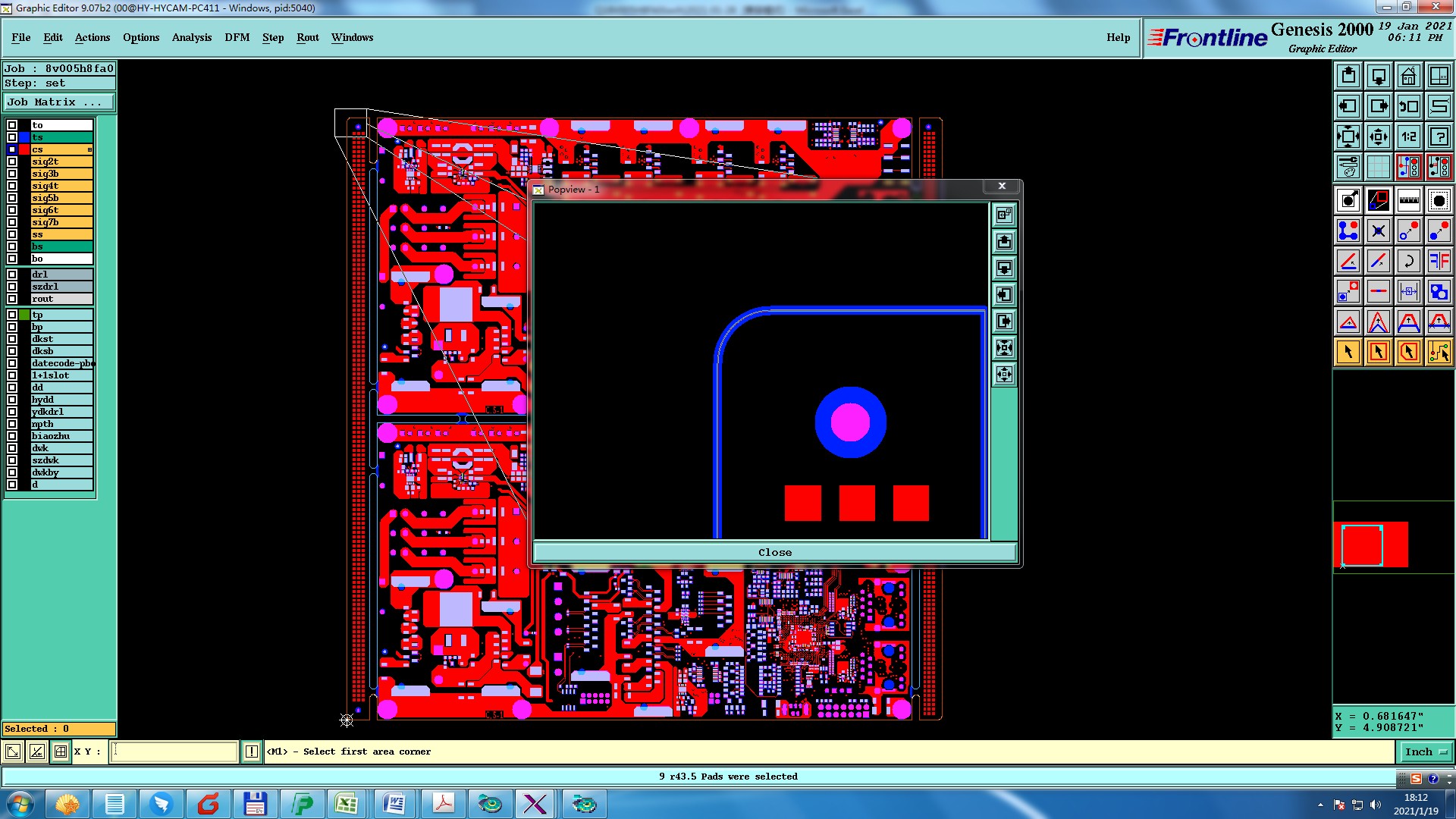Click the grid display icon
Screen dimensions: 1456x819
tap(1378, 167)
